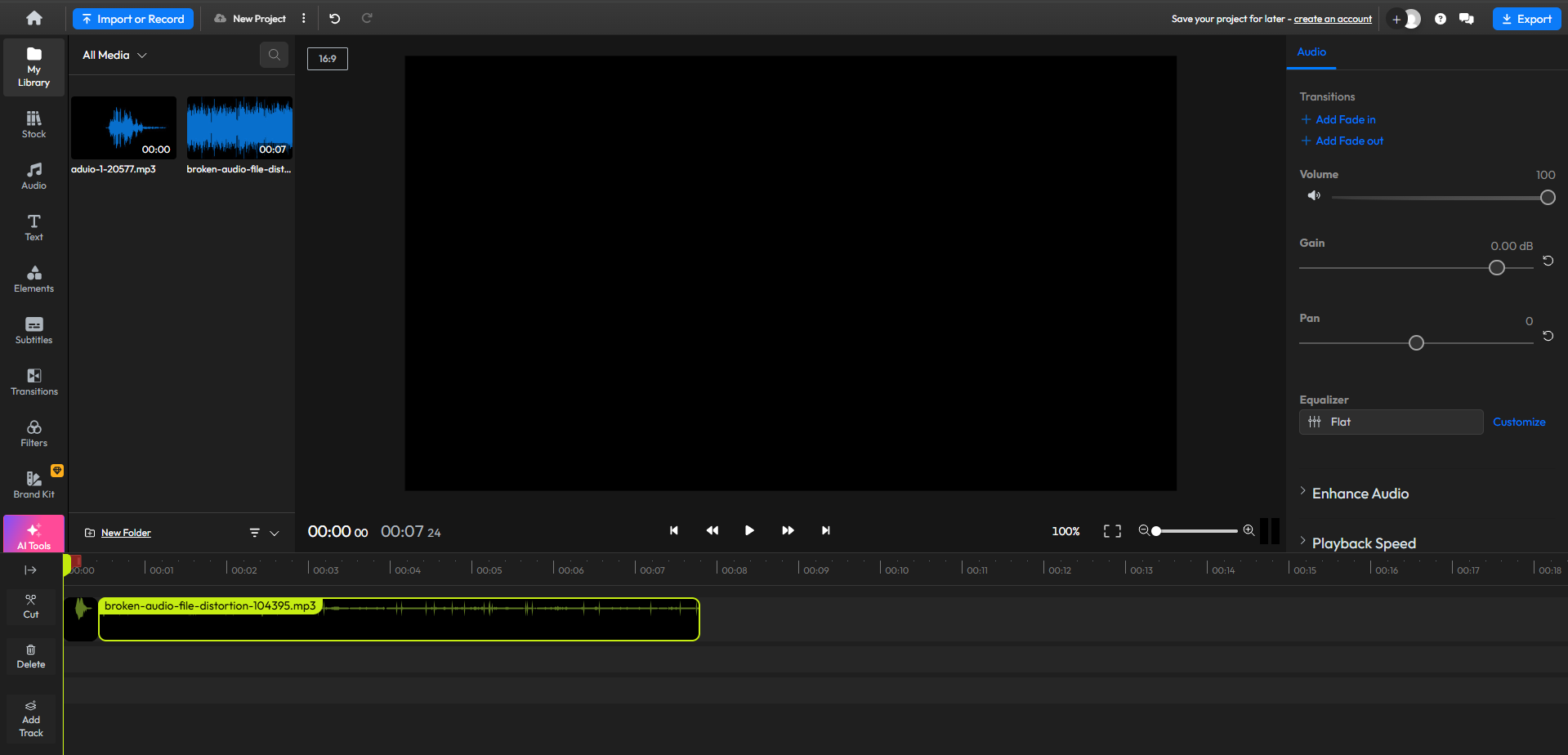Expand the All Media dropdown
Screen dimensions: 1568x755
coord(114,55)
